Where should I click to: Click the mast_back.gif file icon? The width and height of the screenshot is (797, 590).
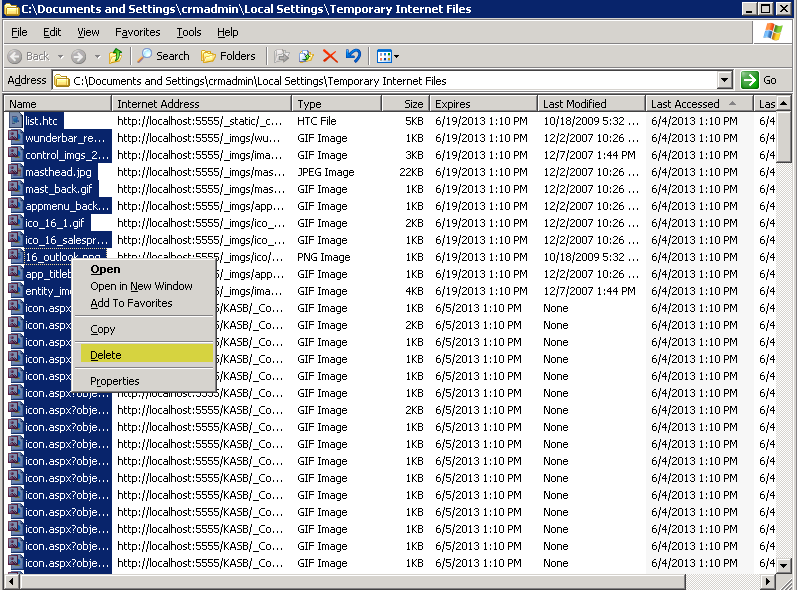coord(16,189)
